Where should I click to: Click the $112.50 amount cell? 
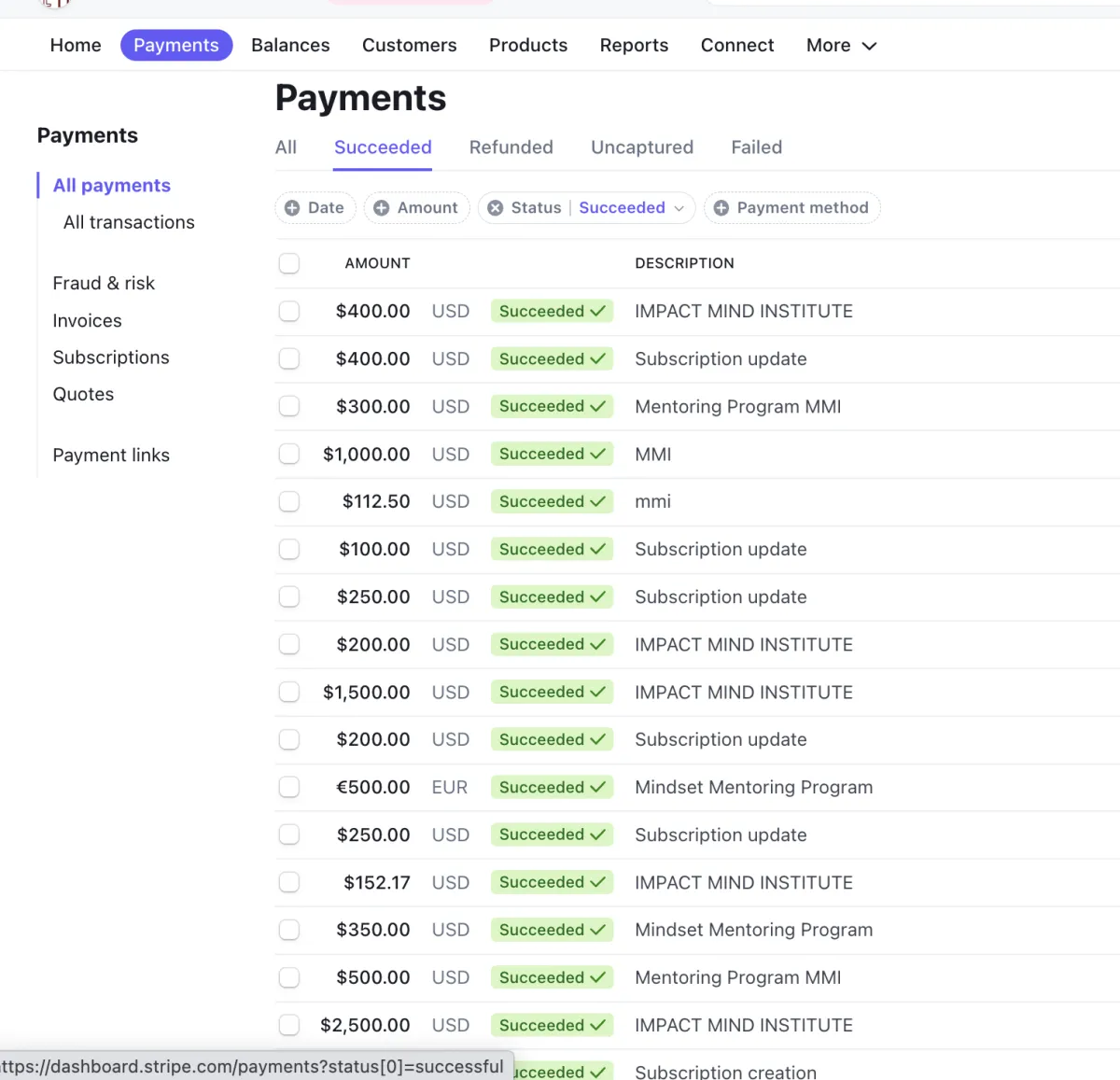click(x=376, y=501)
